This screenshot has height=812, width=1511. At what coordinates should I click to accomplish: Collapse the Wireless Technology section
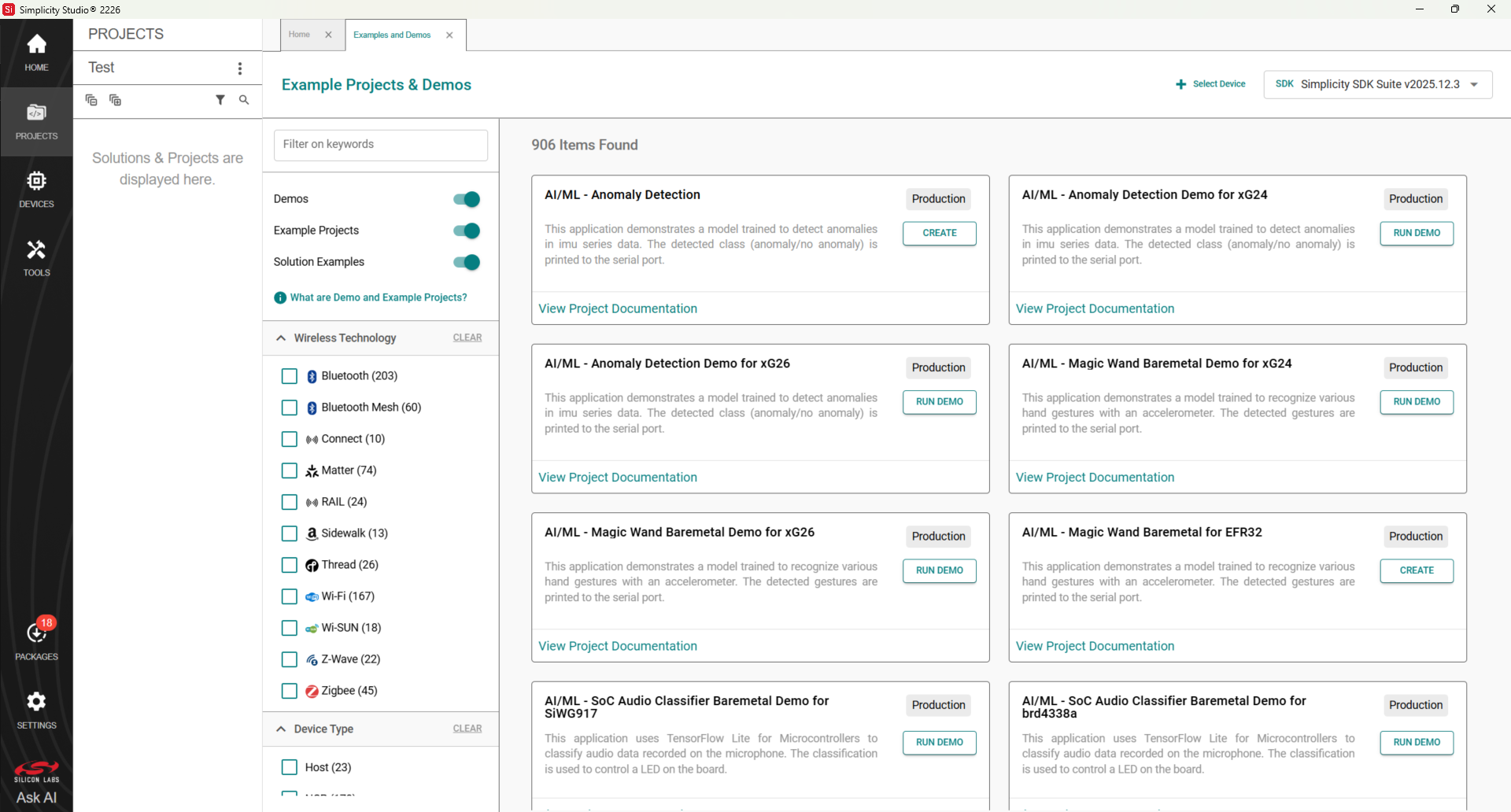point(281,338)
